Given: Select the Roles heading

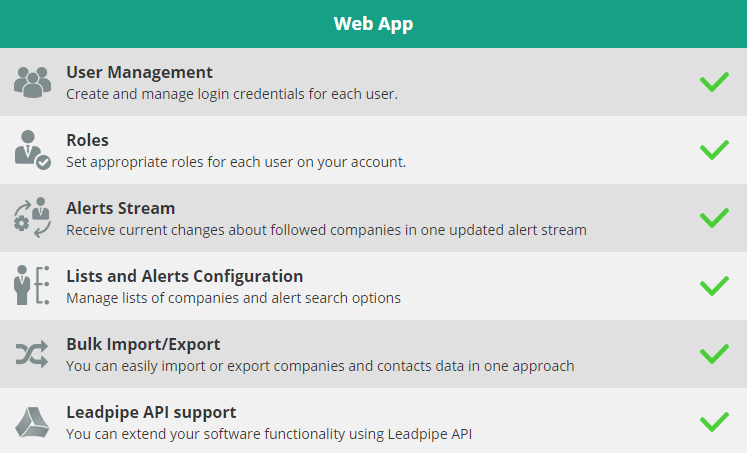Looking at the screenshot, I should pos(87,141).
